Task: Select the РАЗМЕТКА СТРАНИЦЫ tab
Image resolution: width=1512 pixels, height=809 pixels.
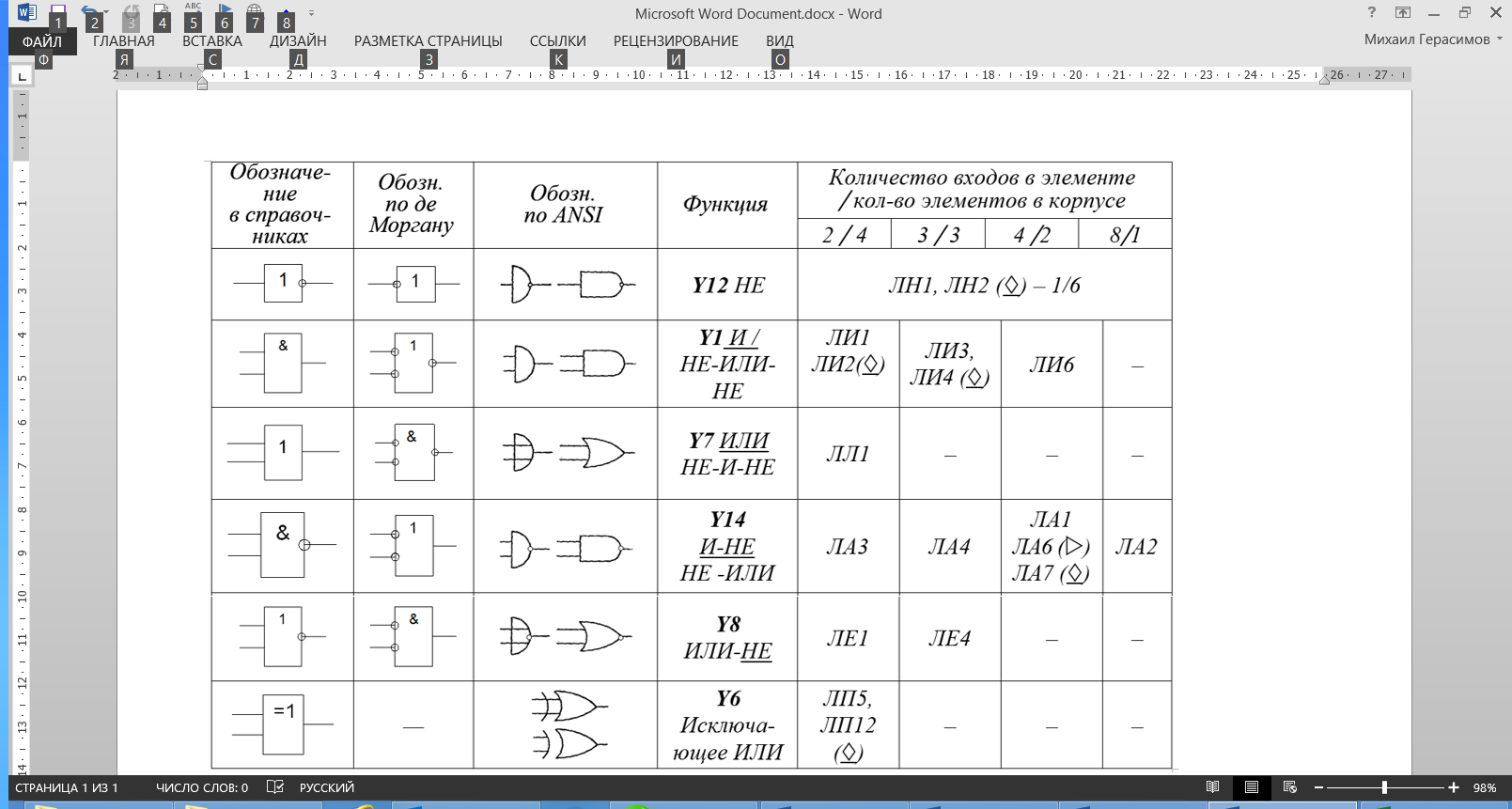Action: 428,41
